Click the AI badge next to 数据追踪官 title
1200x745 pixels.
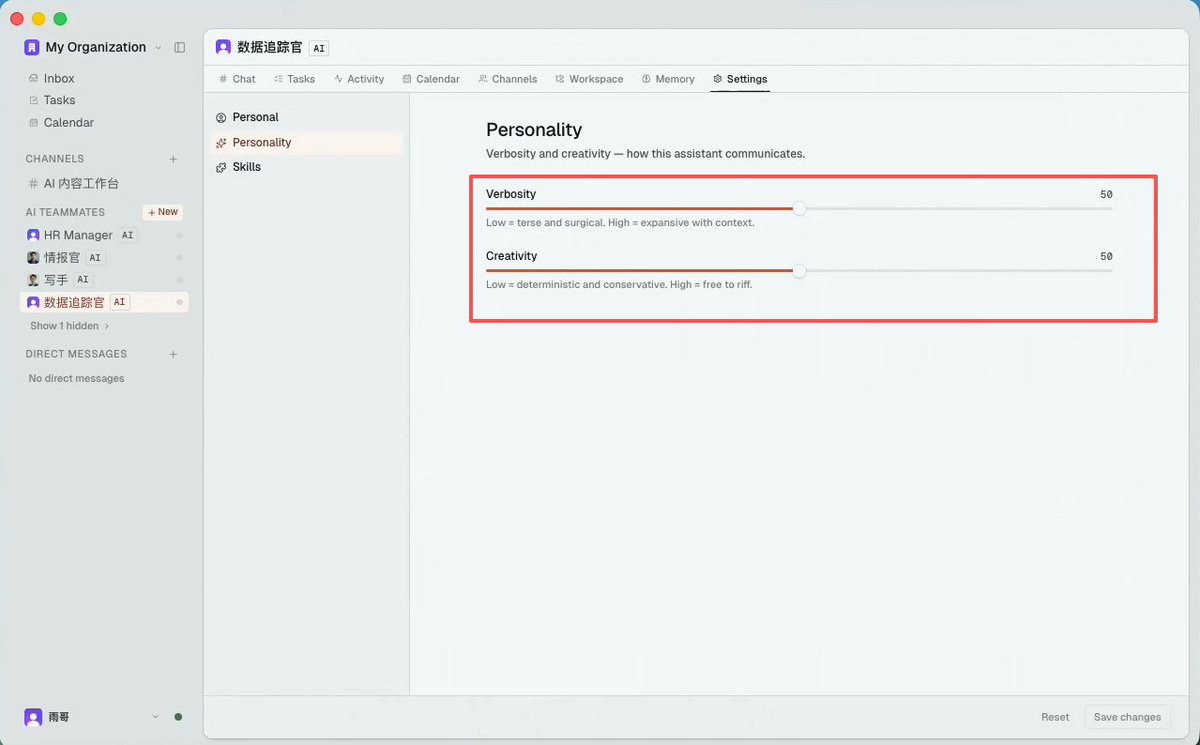pos(319,48)
